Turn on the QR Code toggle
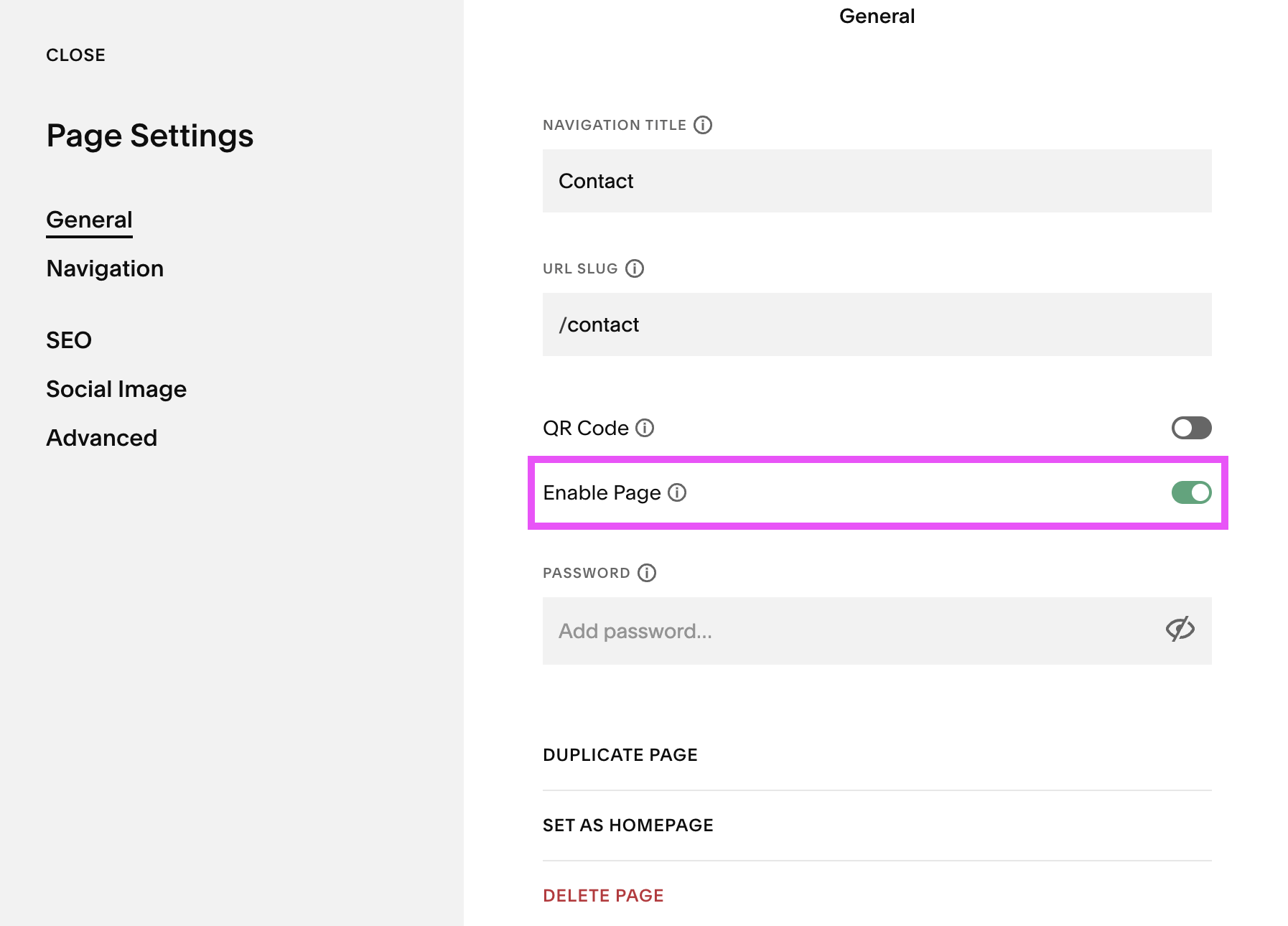Image resolution: width=1288 pixels, height=926 pixels. point(1190,428)
